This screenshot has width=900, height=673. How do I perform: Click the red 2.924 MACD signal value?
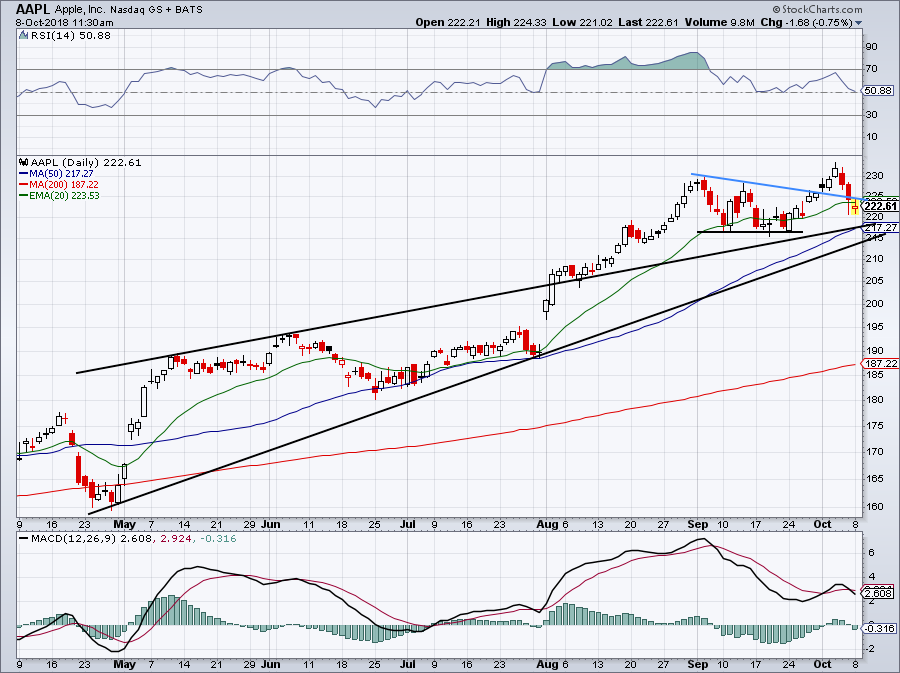tap(174, 539)
